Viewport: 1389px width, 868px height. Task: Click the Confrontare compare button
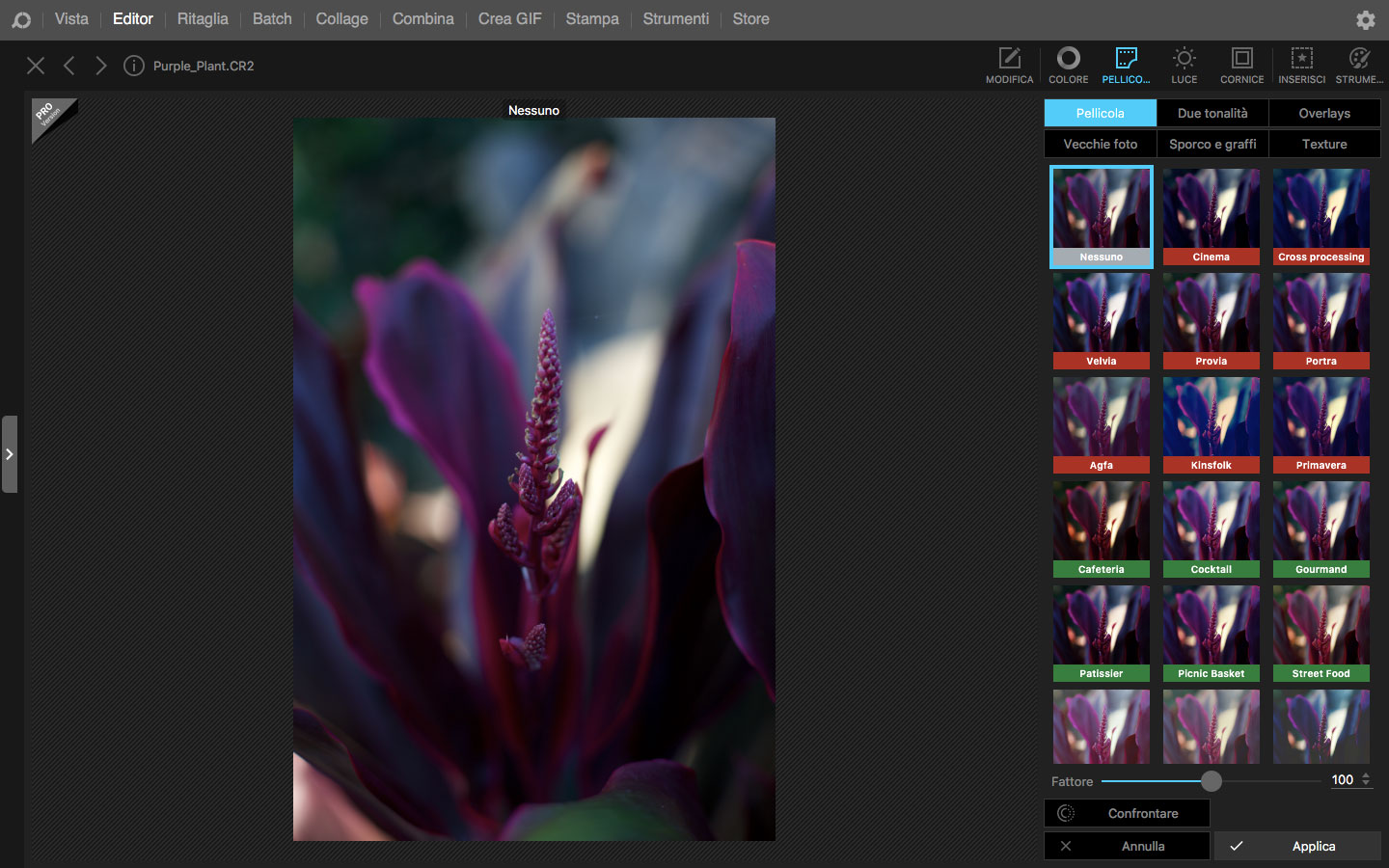tap(1127, 813)
